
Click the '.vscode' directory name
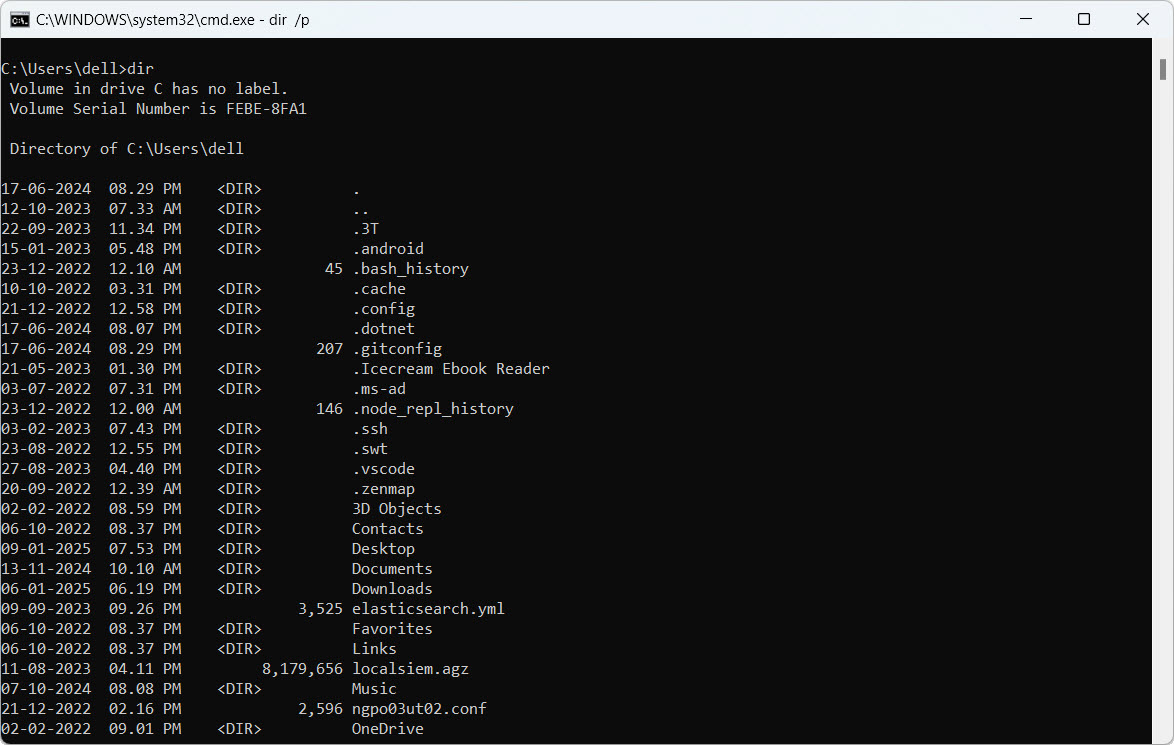(383, 469)
